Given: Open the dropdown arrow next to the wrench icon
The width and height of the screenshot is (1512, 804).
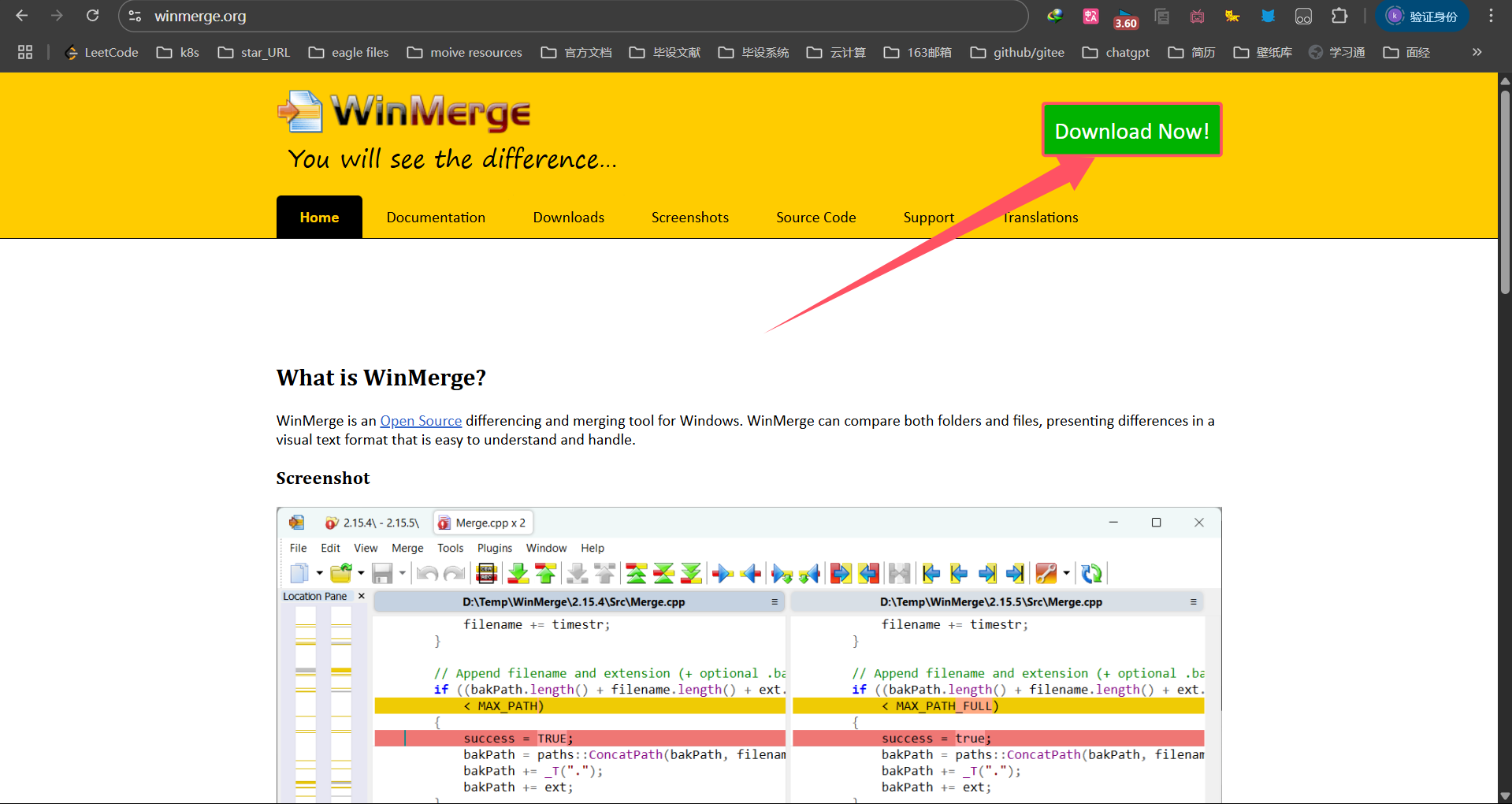Looking at the screenshot, I should [x=1067, y=573].
